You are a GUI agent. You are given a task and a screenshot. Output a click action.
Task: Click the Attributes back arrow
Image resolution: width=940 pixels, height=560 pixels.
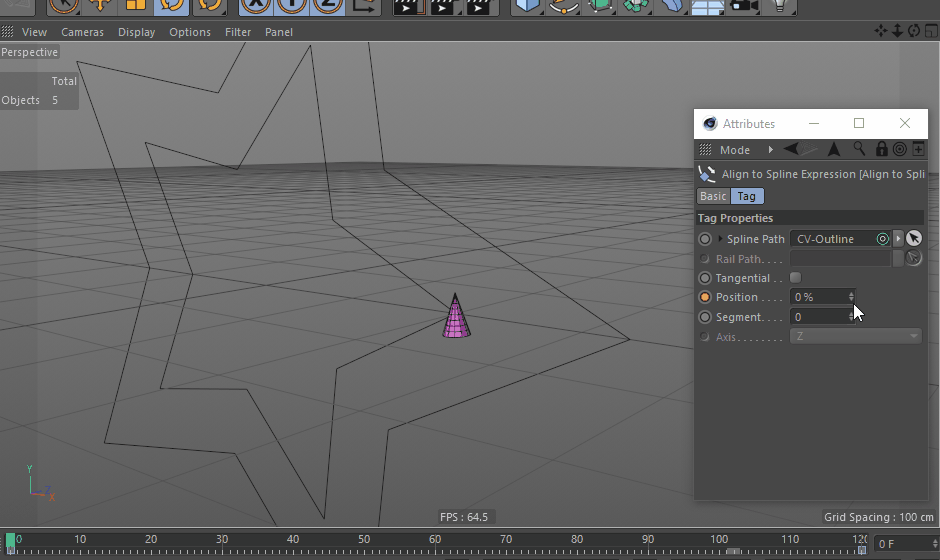(x=791, y=149)
